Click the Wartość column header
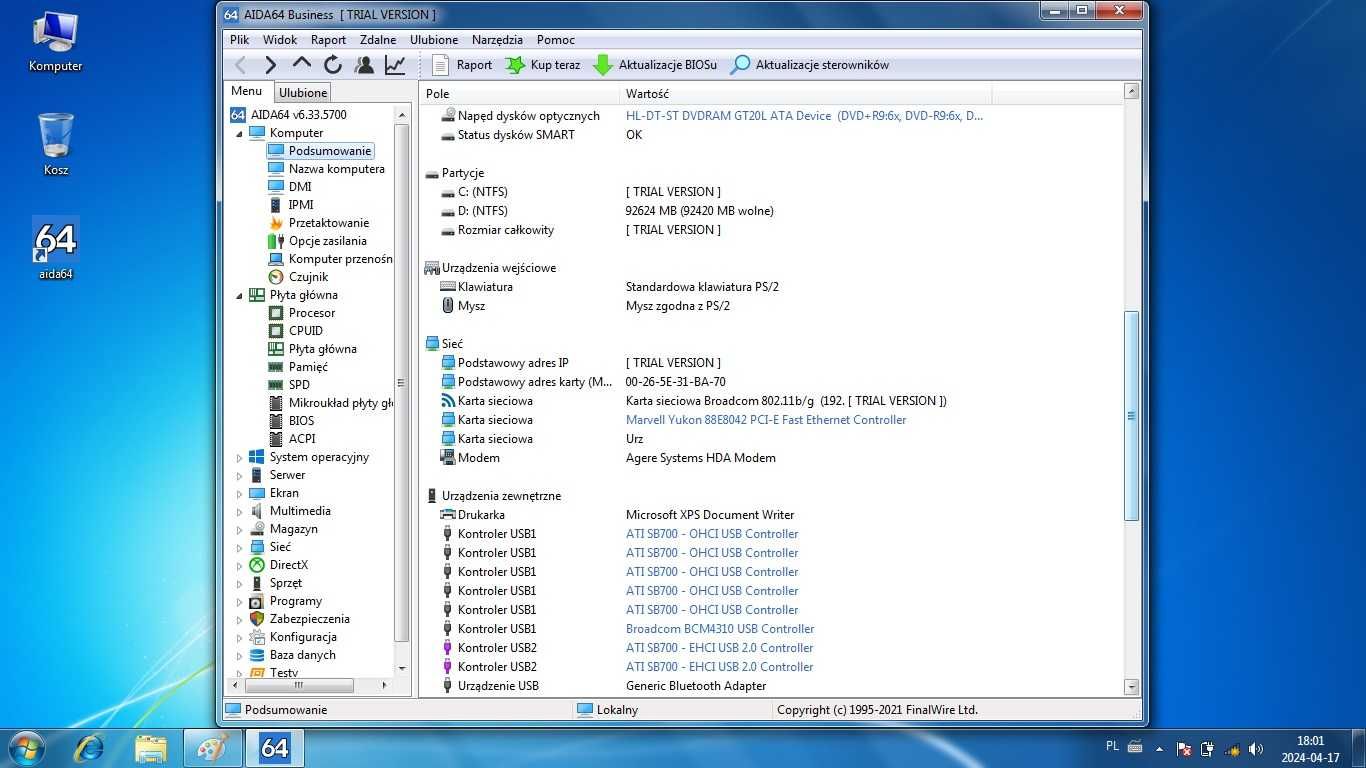1366x768 pixels. coord(806,93)
